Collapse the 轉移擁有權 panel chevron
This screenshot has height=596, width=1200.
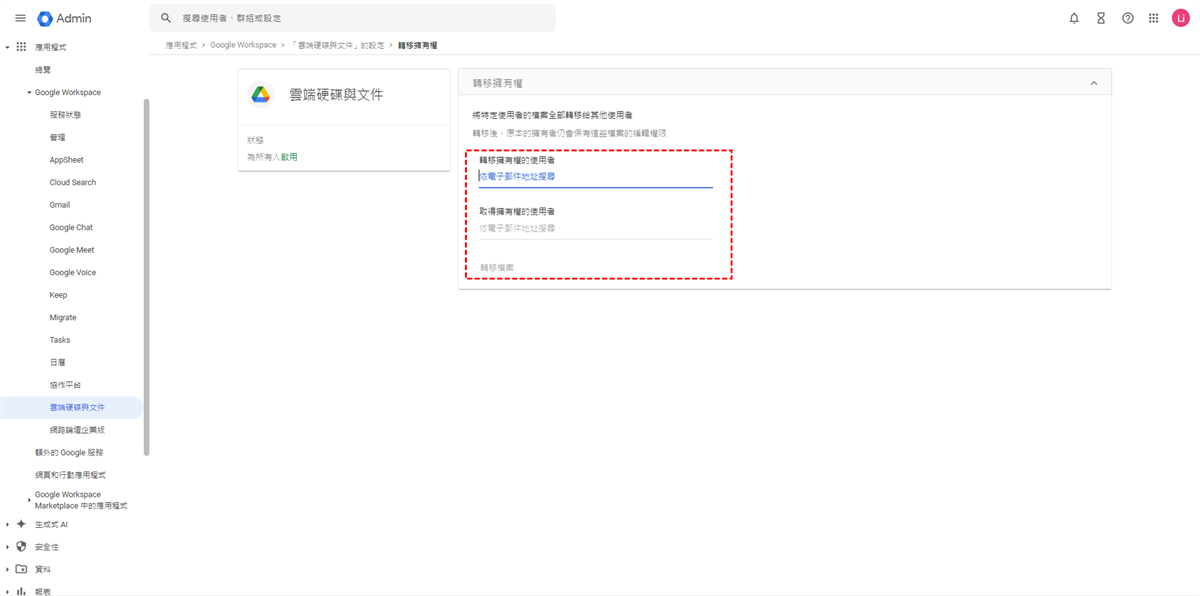(x=1094, y=83)
